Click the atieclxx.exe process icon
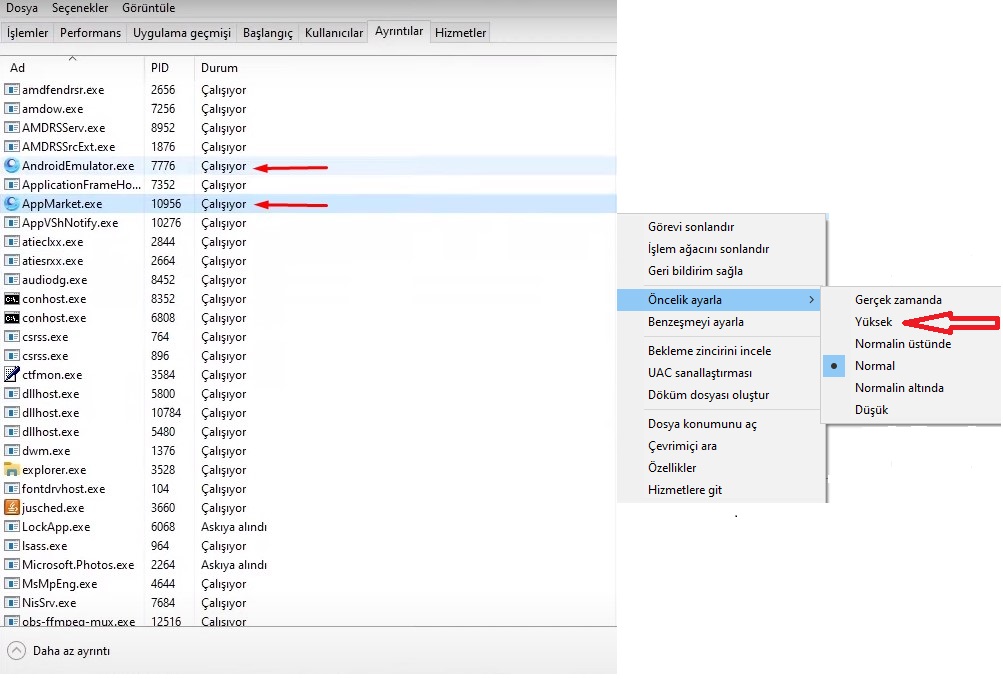 coord(12,242)
